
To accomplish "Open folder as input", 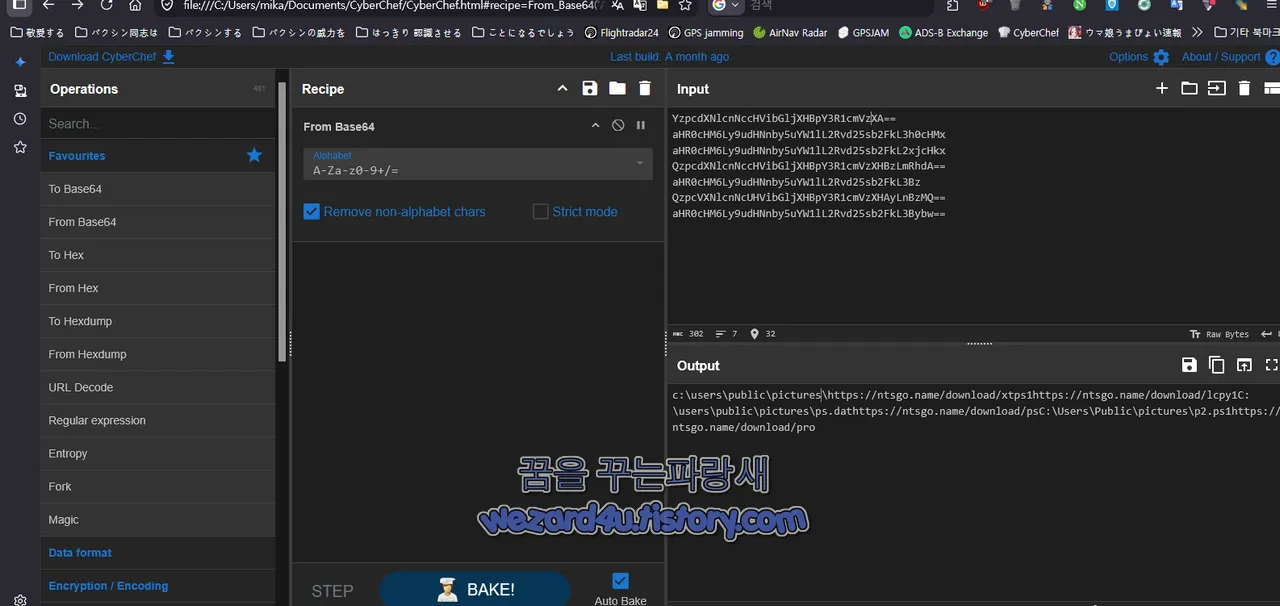I will [x=1189, y=89].
